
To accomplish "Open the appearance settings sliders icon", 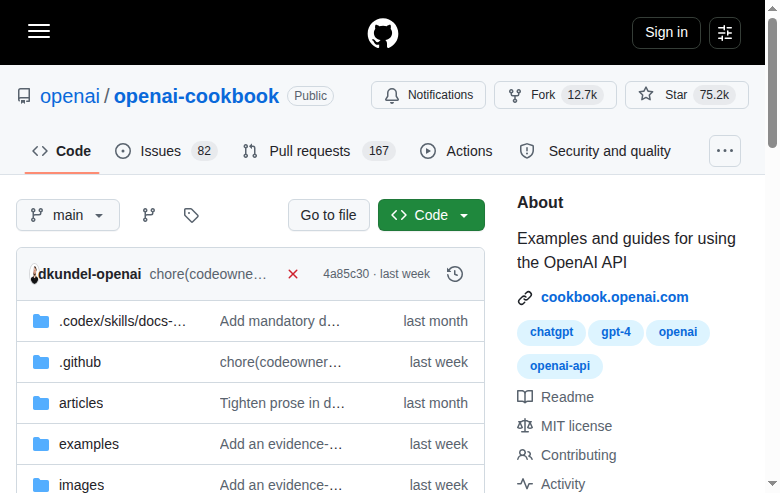I will (x=725, y=33).
